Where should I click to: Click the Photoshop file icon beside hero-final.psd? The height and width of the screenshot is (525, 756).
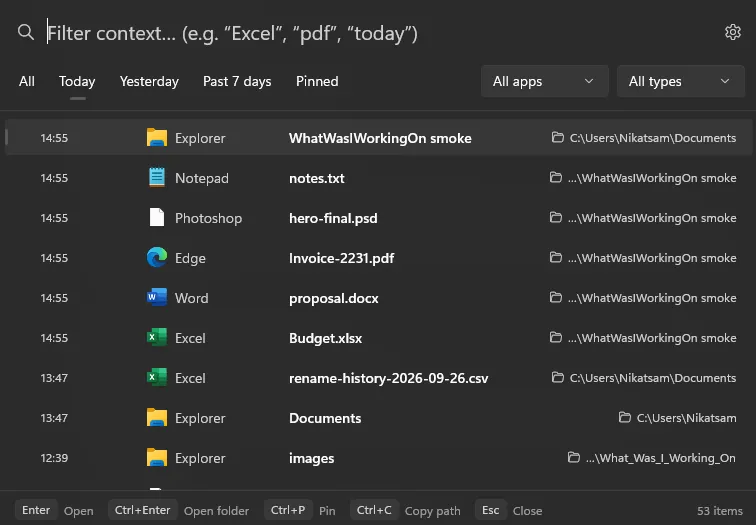157,218
